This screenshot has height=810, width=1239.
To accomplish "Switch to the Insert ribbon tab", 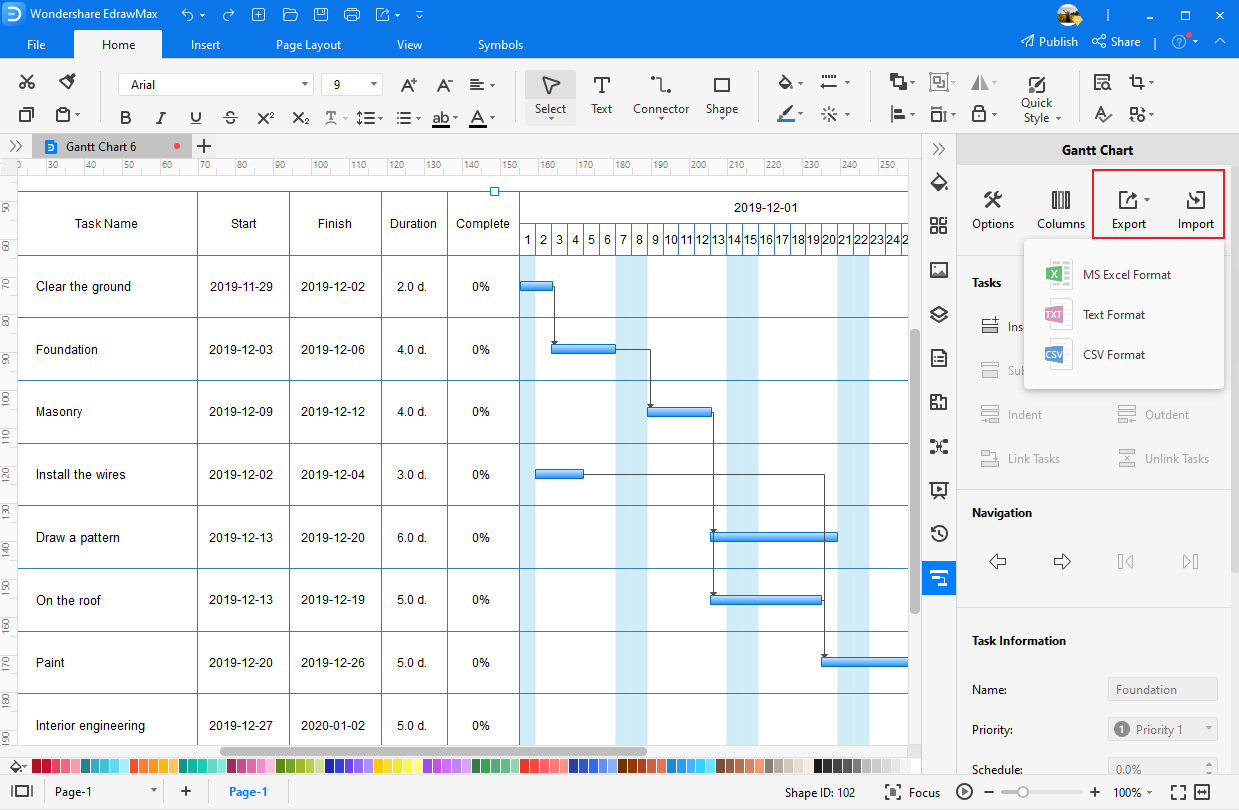I will pos(205,45).
